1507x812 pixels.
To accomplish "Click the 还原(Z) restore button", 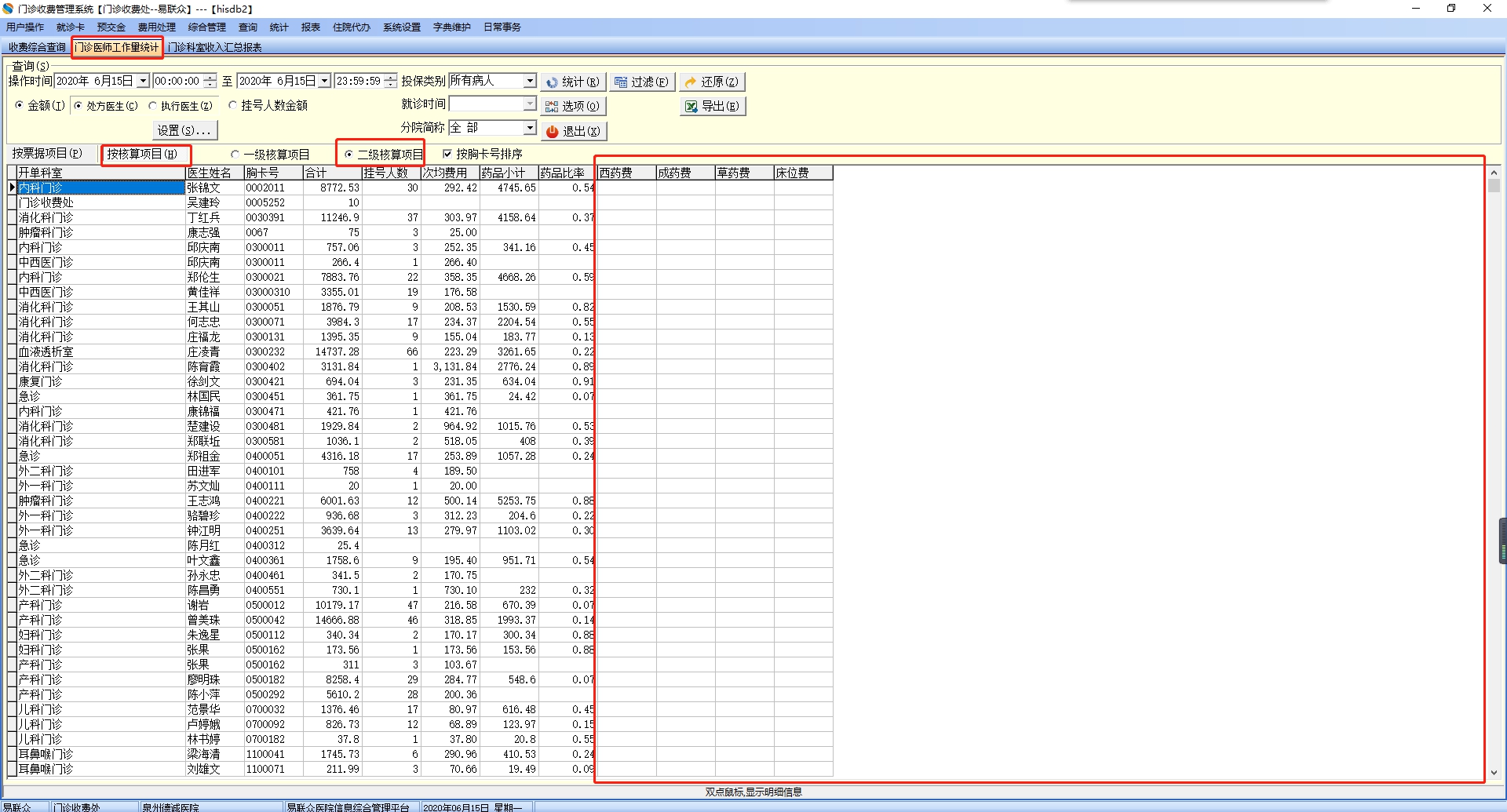I will (712, 82).
